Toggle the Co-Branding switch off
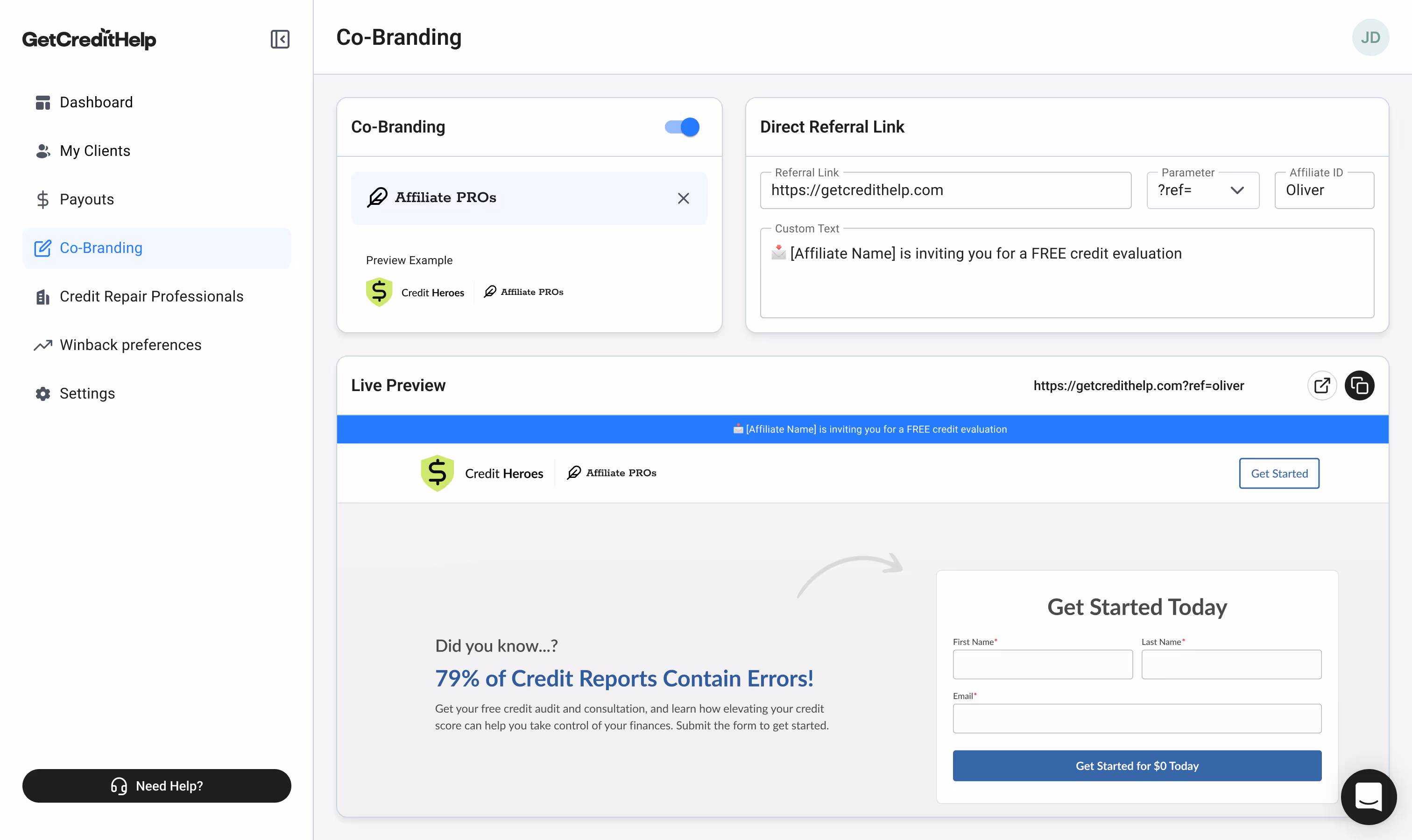Screen dimensions: 1412x840 click(x=682, y=127)
